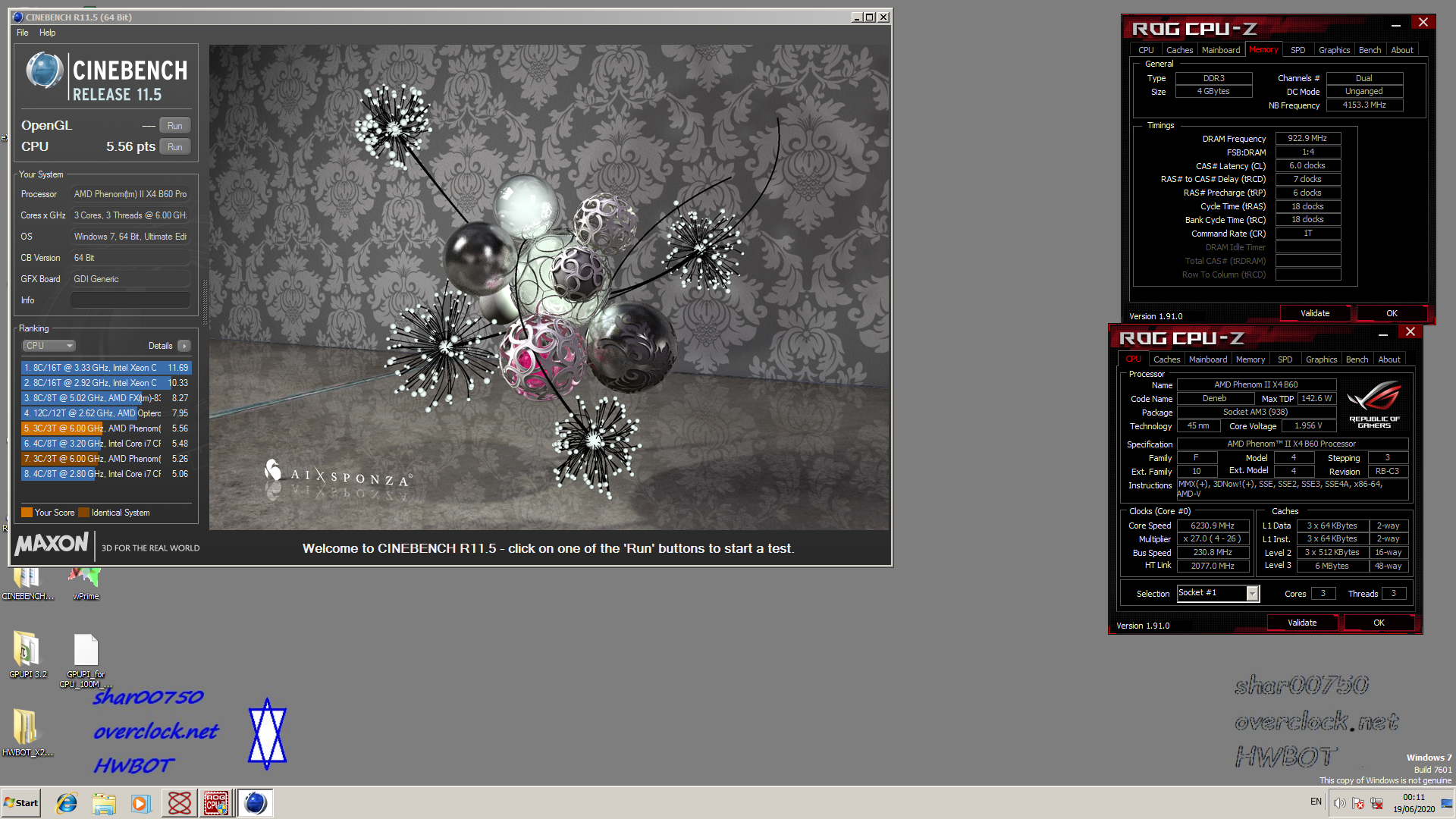Run the CPU benchmark
The image size is (1456, 819).
(x=175, y=147)
